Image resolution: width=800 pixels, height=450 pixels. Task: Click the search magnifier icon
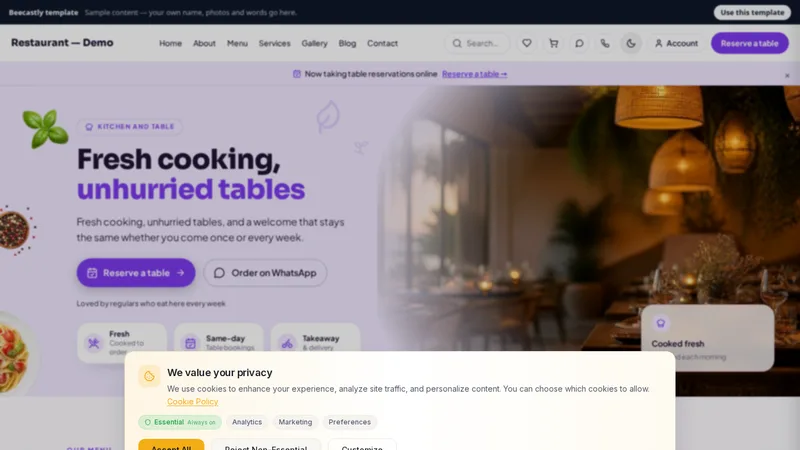pos(457,43)
